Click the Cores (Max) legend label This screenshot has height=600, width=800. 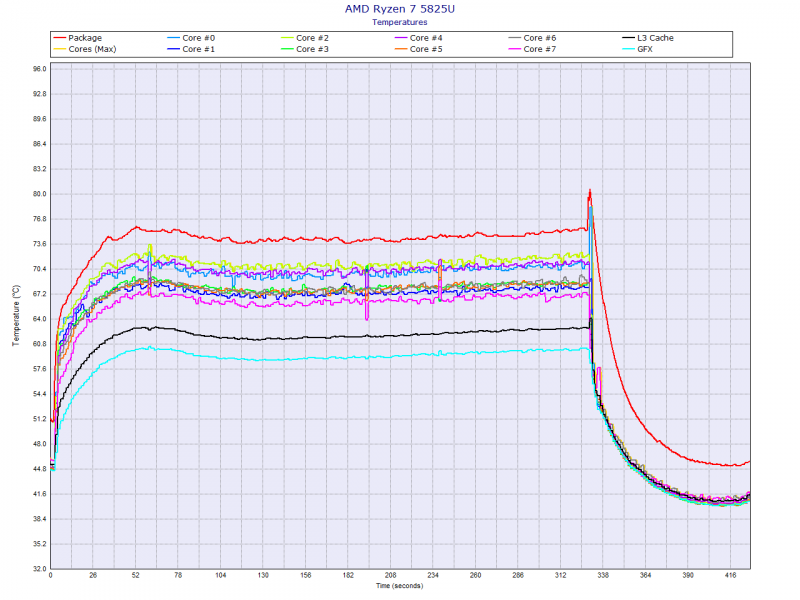[x=93, y=49]
